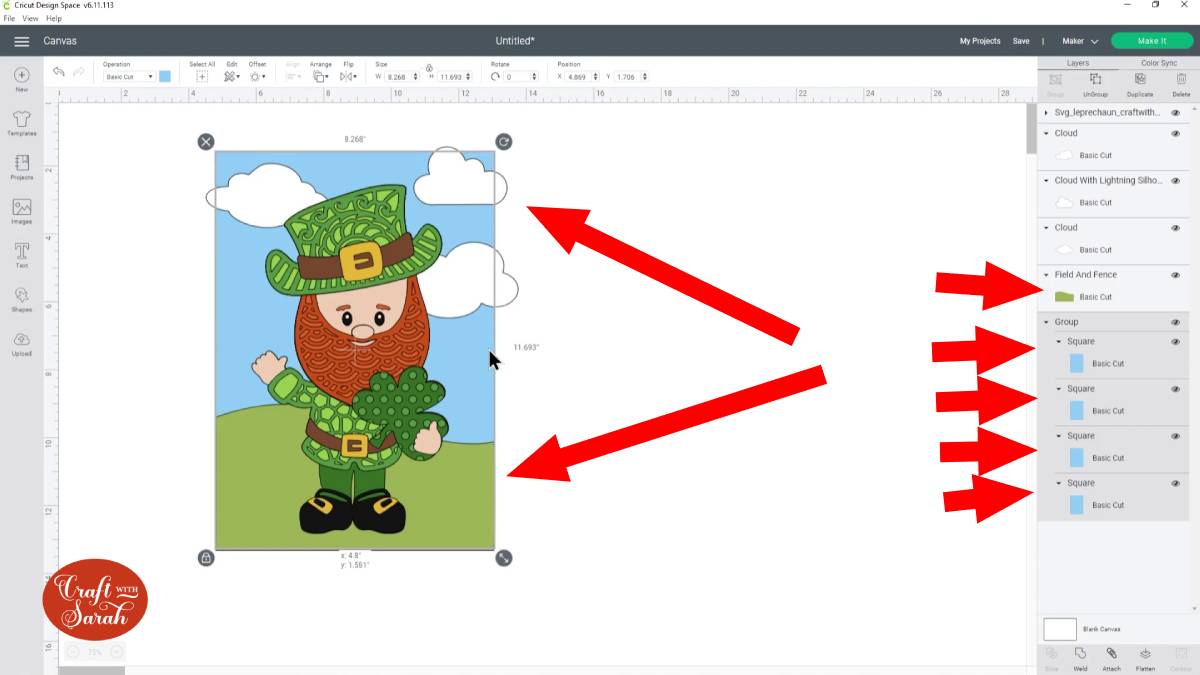The width and height of the screenshot is (1200, 675).
Task: Switch to the Layers tab
Action: (x=1078, y=63)
